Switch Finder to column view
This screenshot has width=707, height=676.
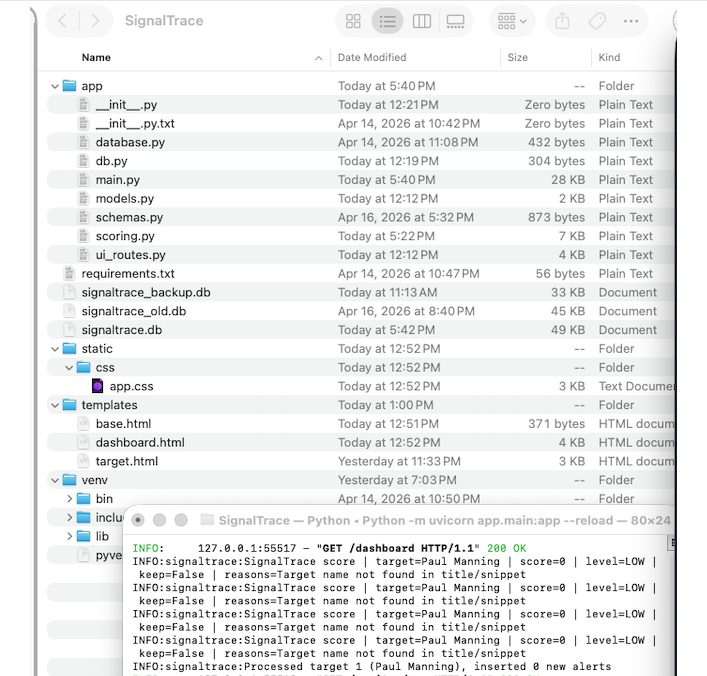pyautogui.click(x=422, y=21)
